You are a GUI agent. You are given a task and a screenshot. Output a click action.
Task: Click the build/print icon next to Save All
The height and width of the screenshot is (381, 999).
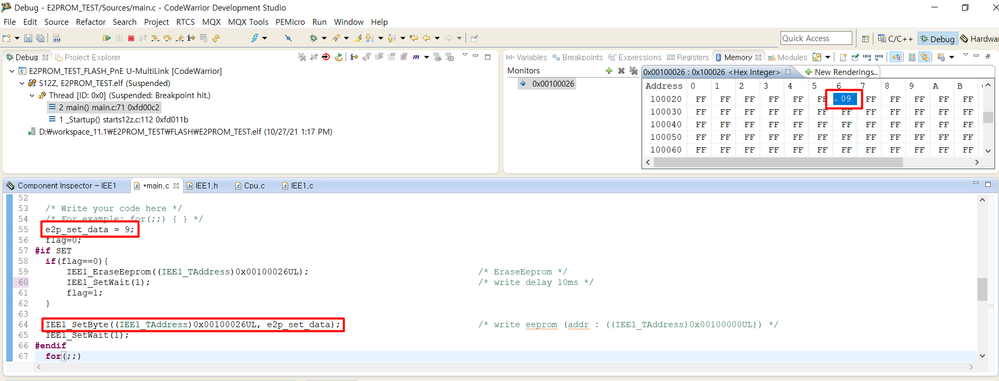57,38
